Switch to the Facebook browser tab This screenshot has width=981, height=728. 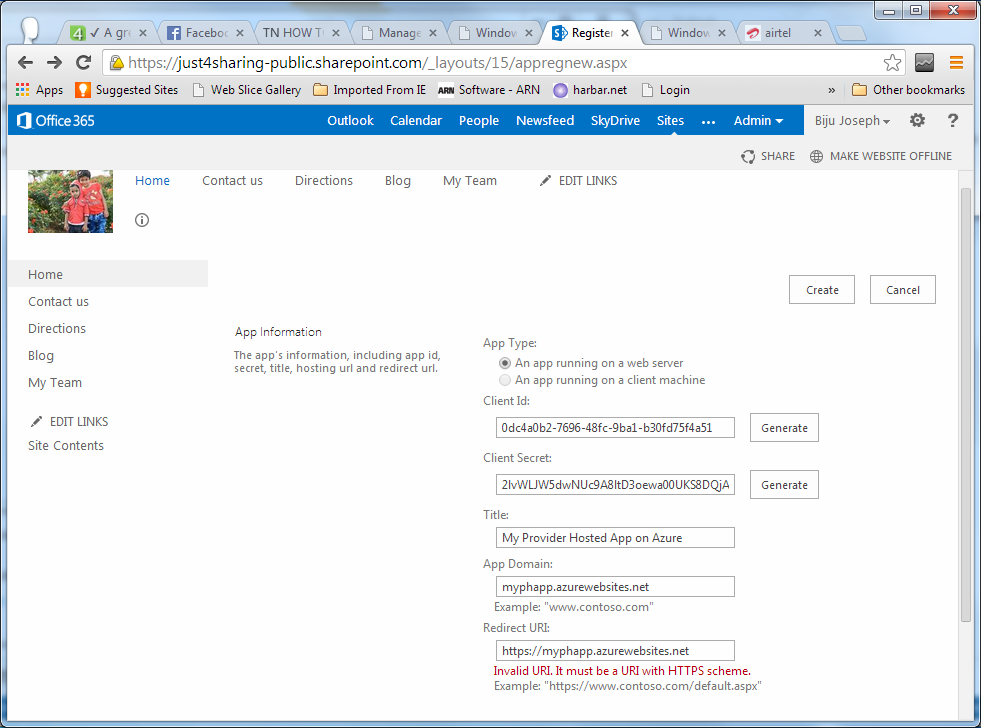[206, 33]
